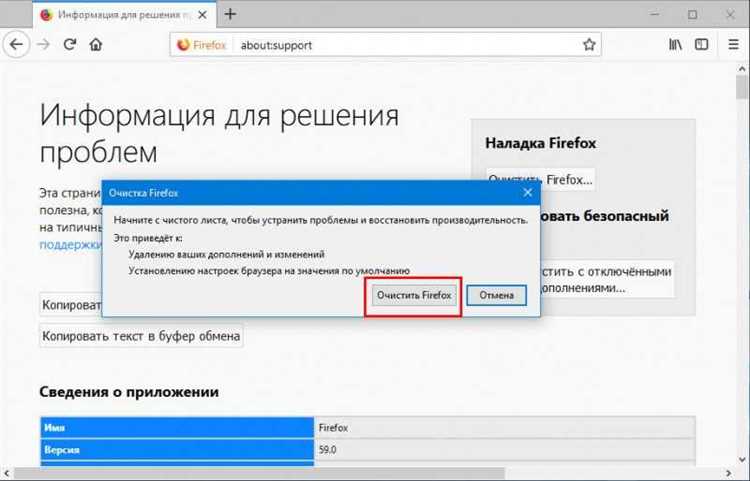
Task: Bookmark this page with the star icon
Action: coord(589,44)
